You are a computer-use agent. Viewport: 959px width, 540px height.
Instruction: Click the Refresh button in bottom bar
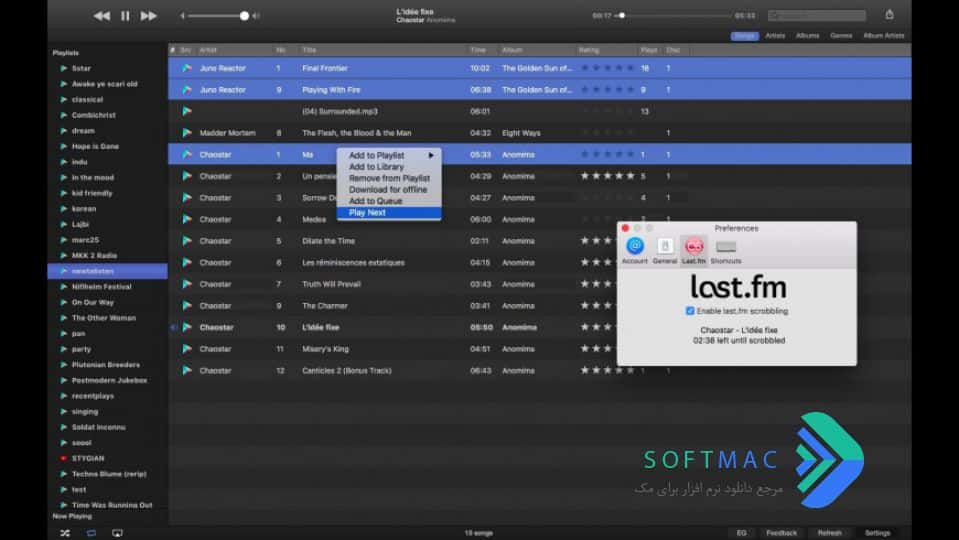click(x=829, y=533)
